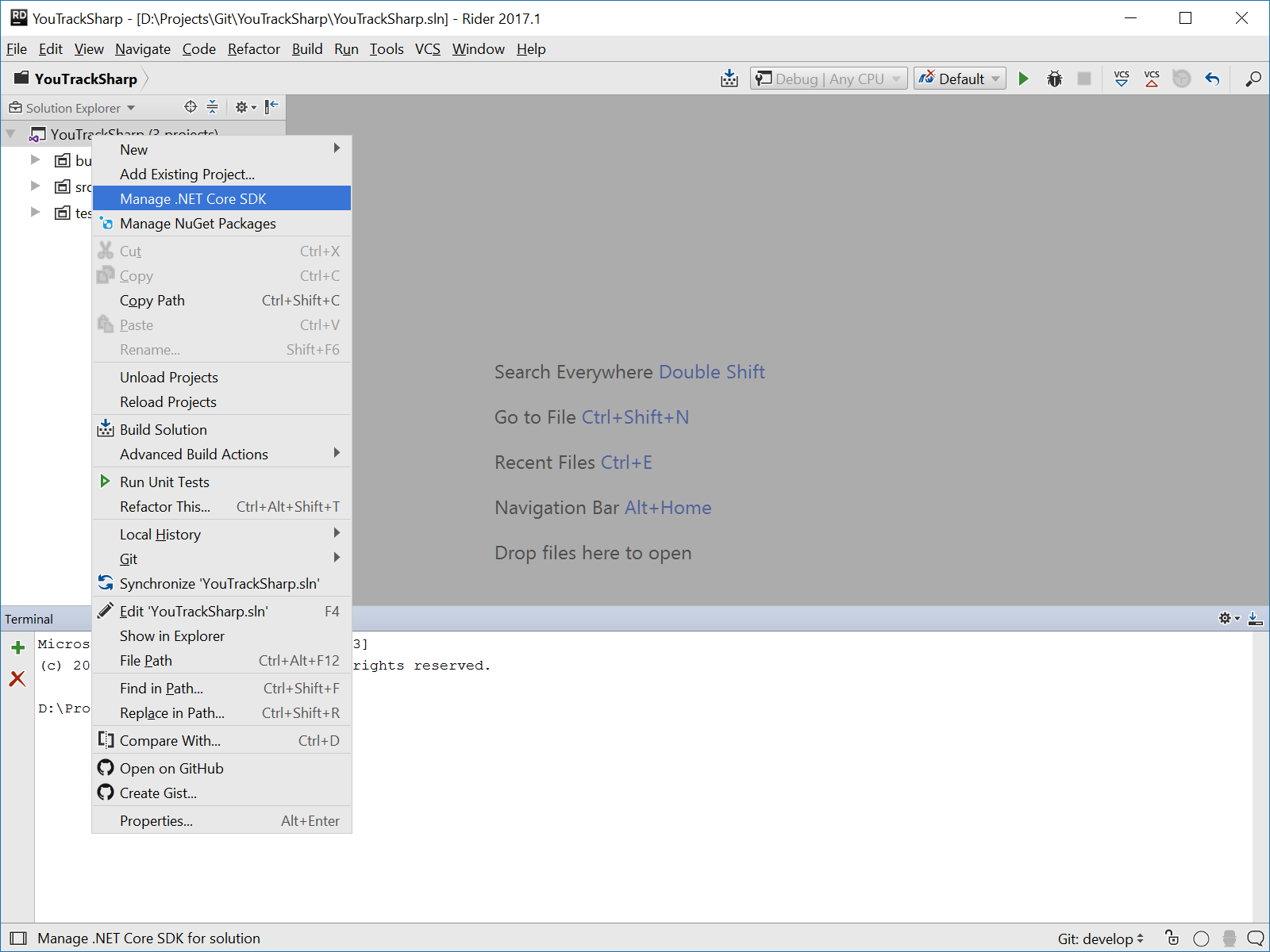This screenshot has width=1270, height=952.
Task: Expand the New submenu
Action: [x=222, y=150]
